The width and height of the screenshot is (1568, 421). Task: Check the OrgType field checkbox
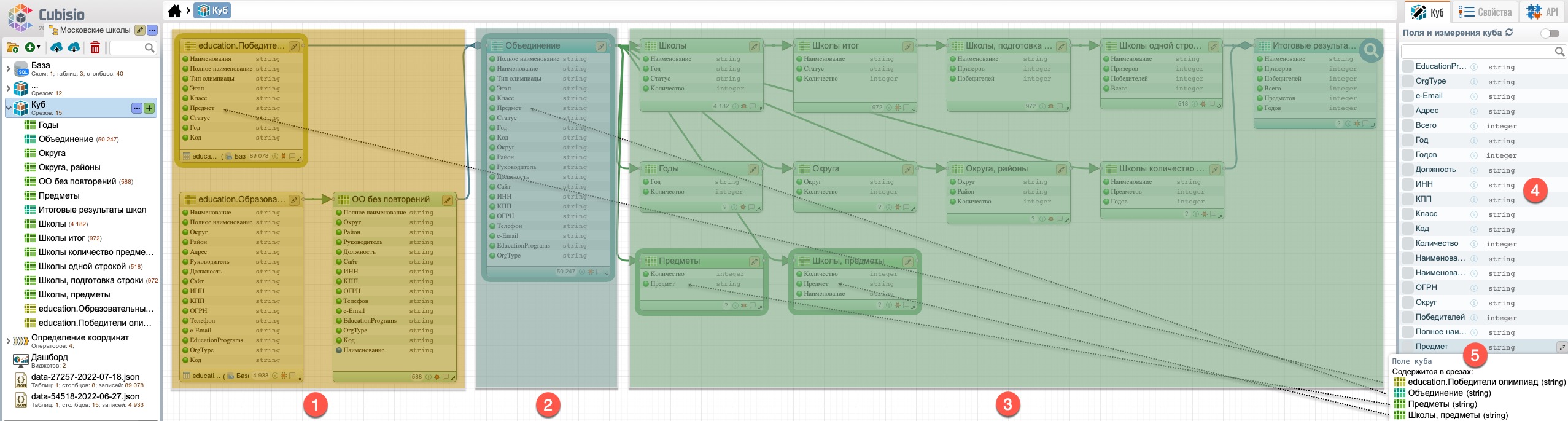point(1407,81)
